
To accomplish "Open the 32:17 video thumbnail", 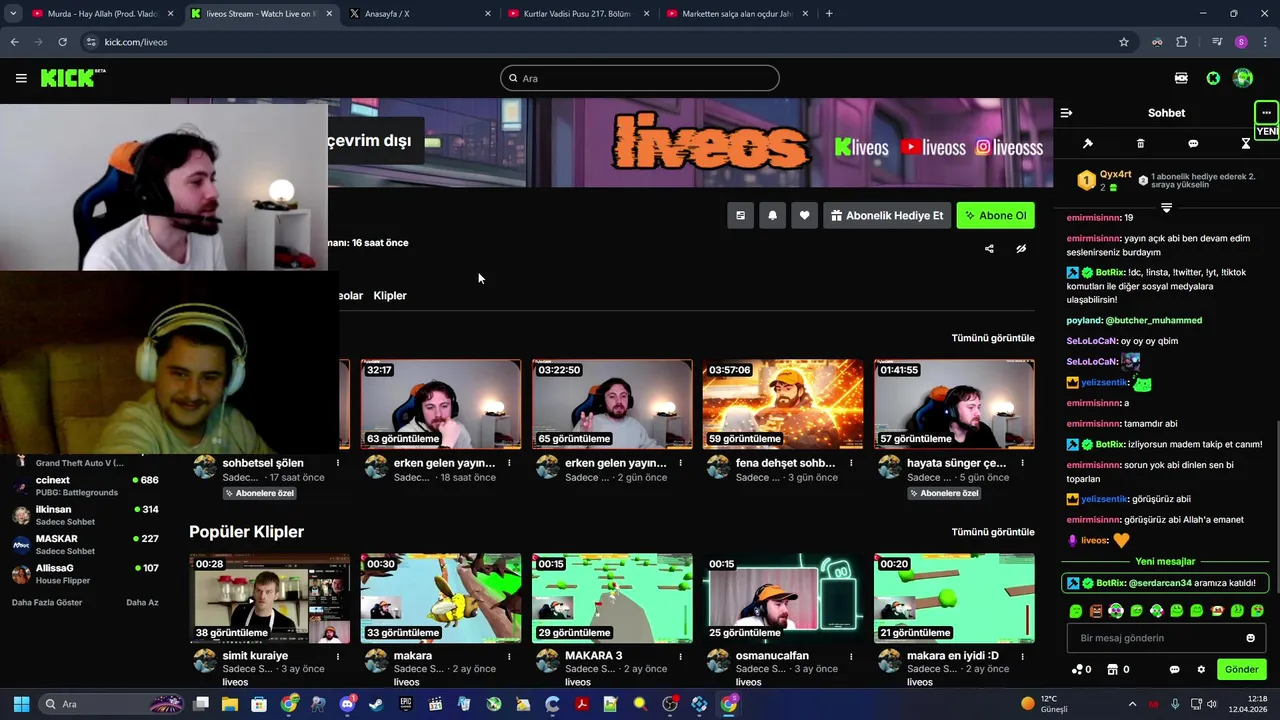I will point(441,404).
